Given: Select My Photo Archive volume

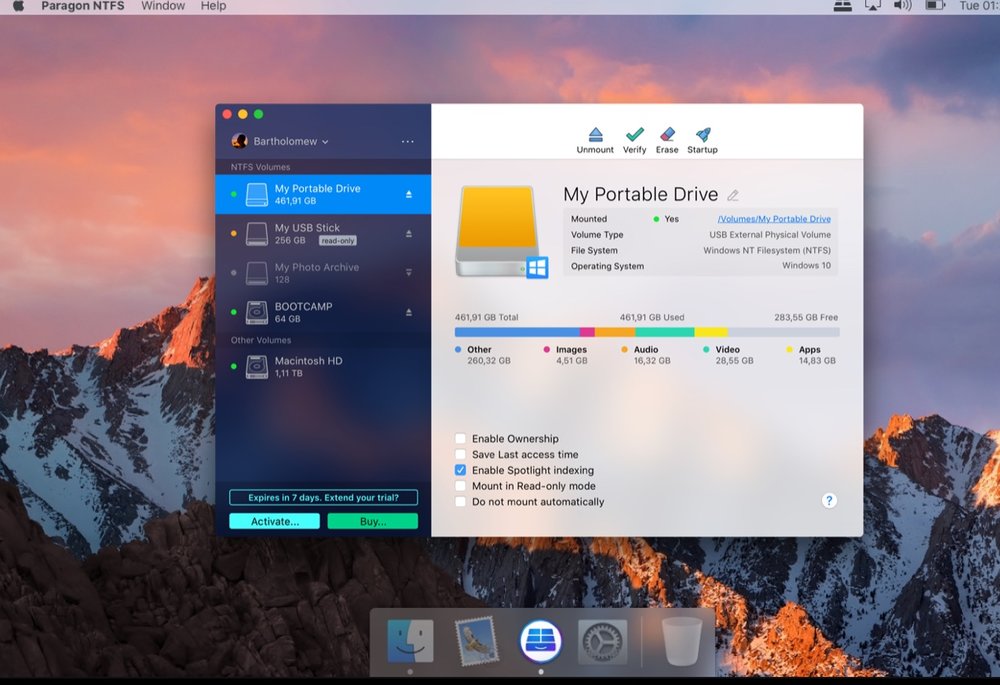Looking at the screenshot, I should click(323, 273).
